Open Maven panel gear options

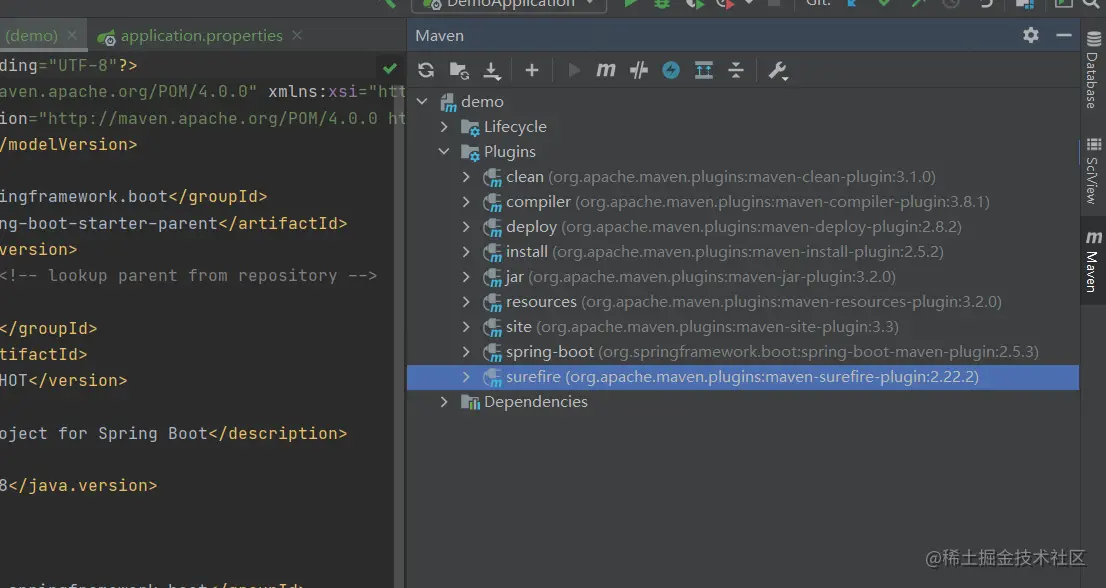coord(1031,35)
